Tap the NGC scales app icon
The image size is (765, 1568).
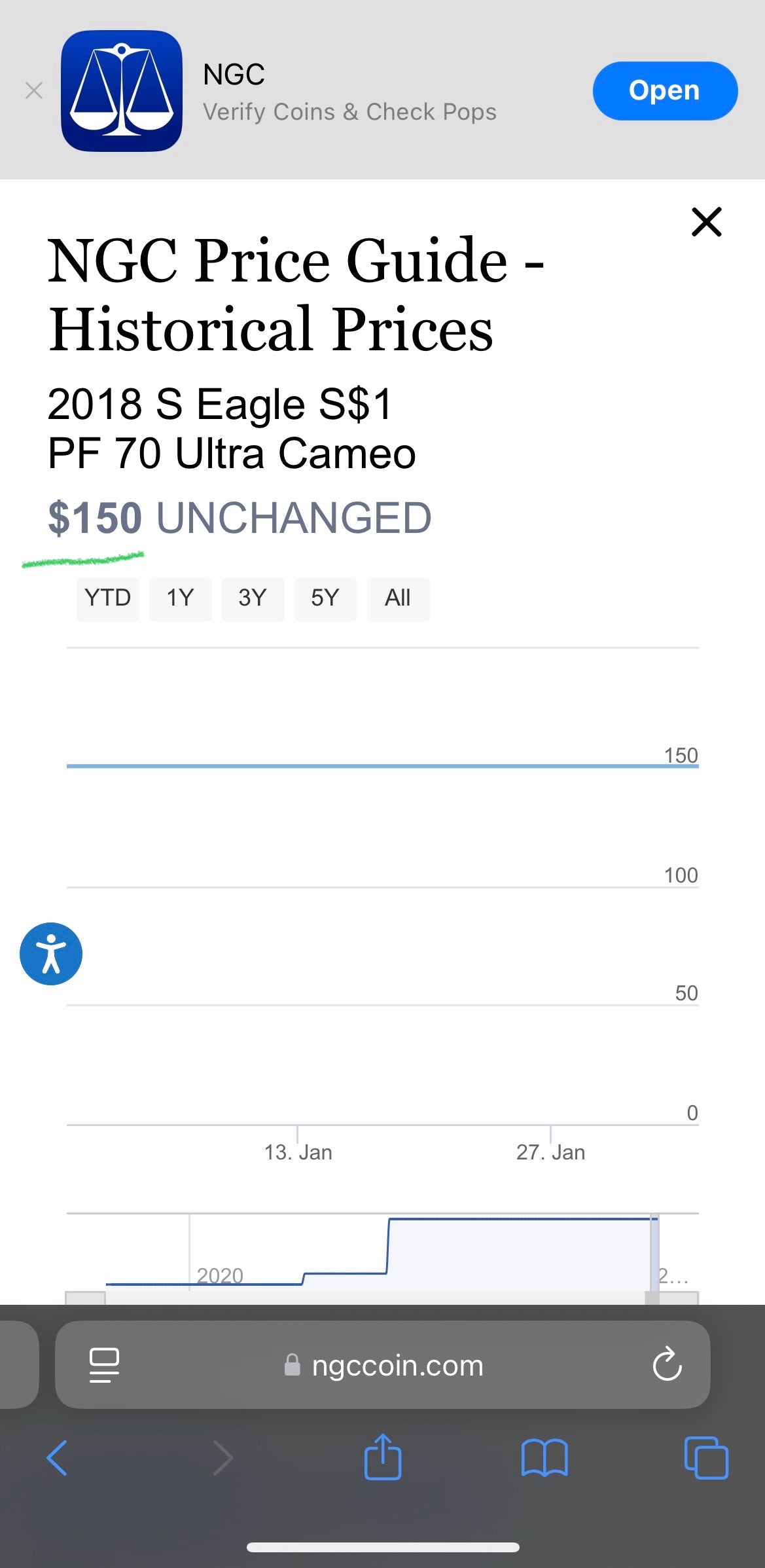[122, 91]
